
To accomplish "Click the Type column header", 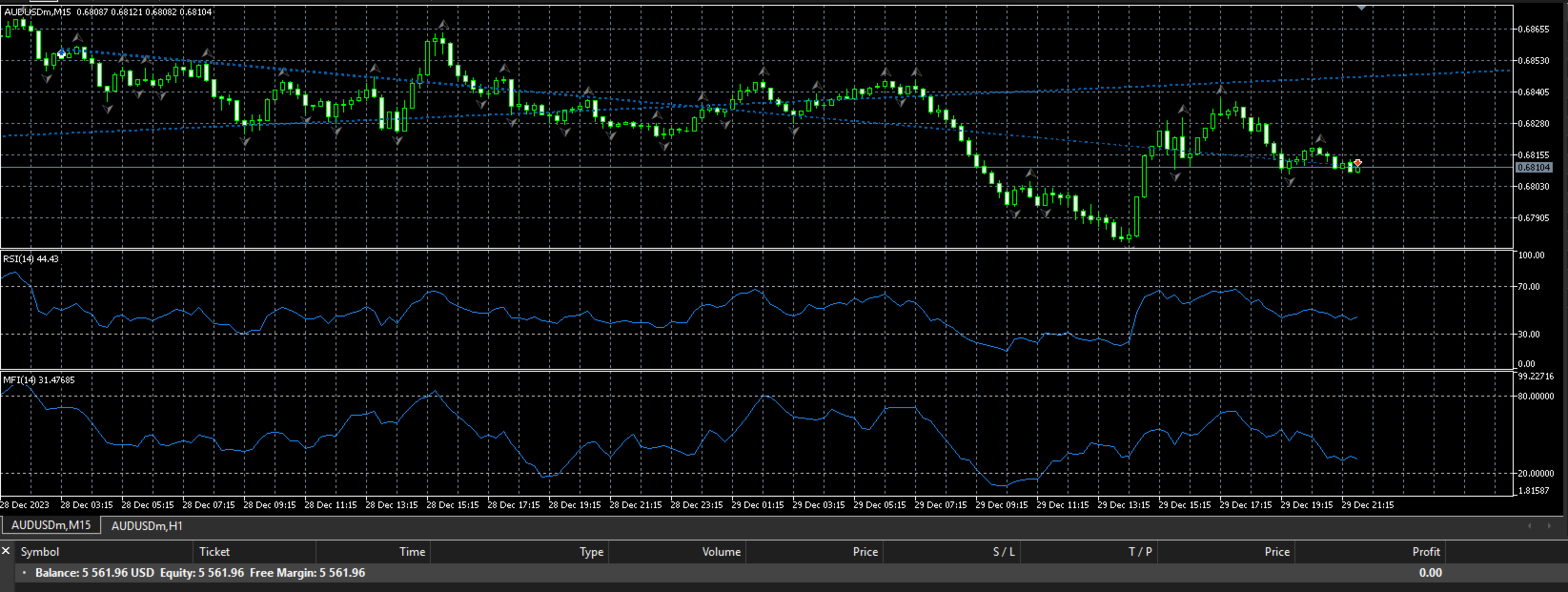I will coord(591,552).
